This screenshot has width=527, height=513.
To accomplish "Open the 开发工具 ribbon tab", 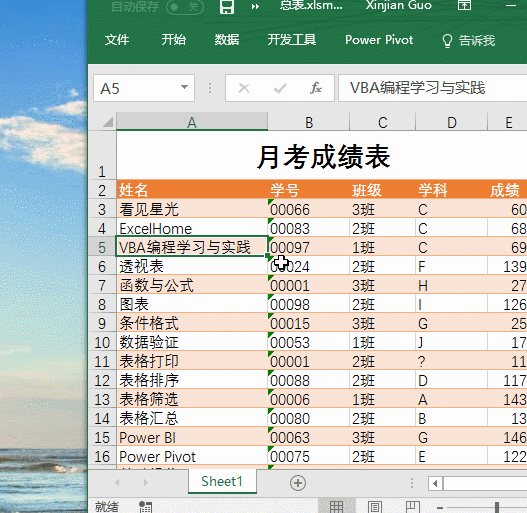I will (292, 40).
